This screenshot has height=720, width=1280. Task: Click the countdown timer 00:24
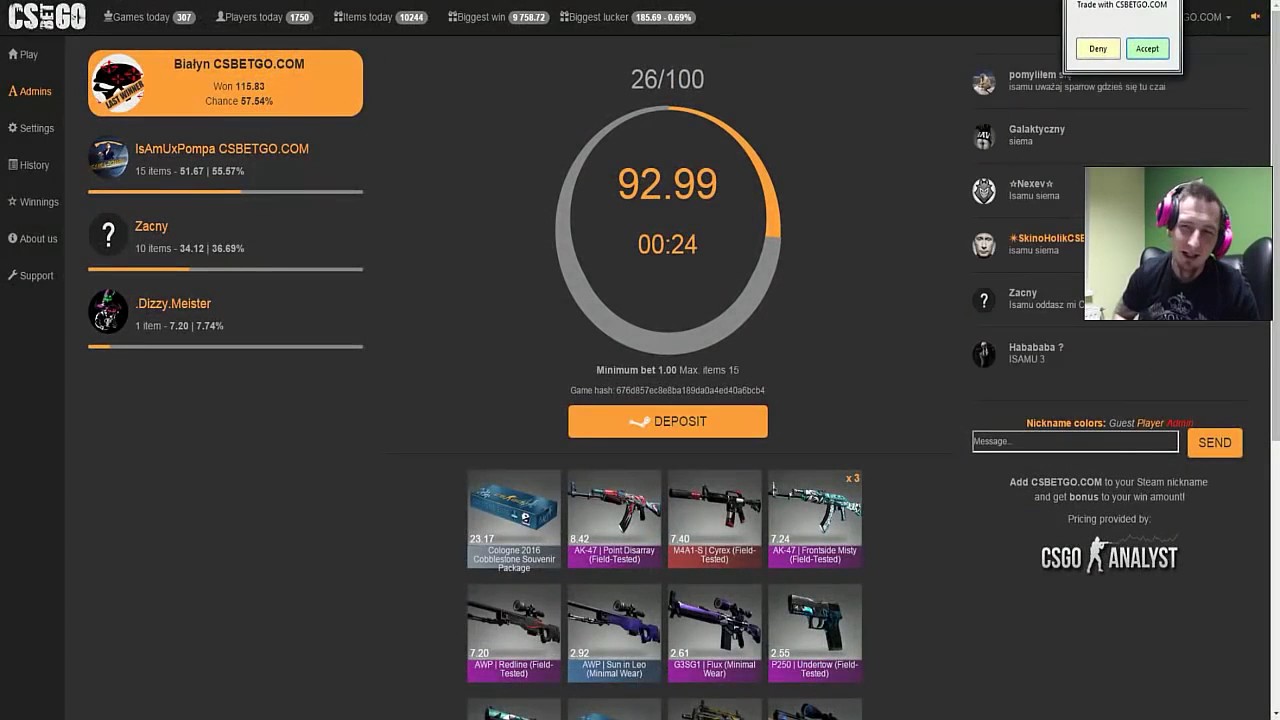667,245
